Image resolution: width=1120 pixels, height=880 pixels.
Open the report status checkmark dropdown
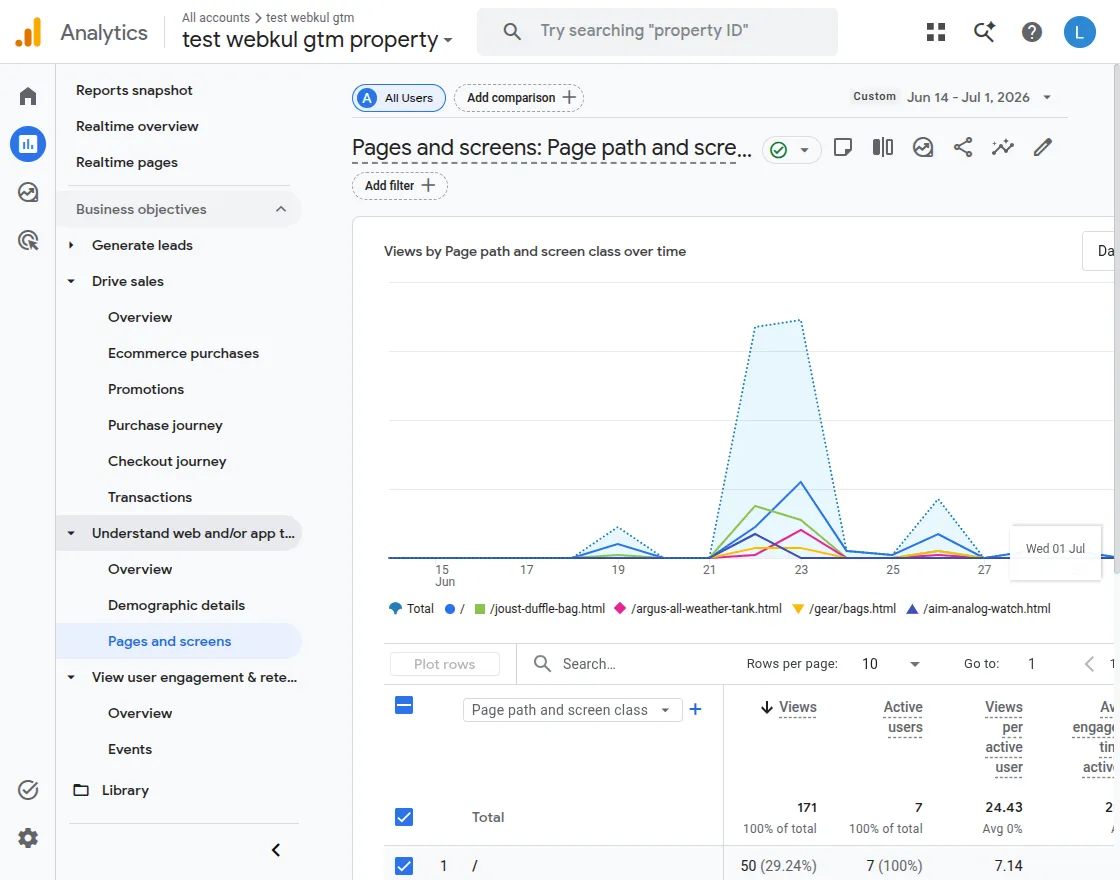791,149
